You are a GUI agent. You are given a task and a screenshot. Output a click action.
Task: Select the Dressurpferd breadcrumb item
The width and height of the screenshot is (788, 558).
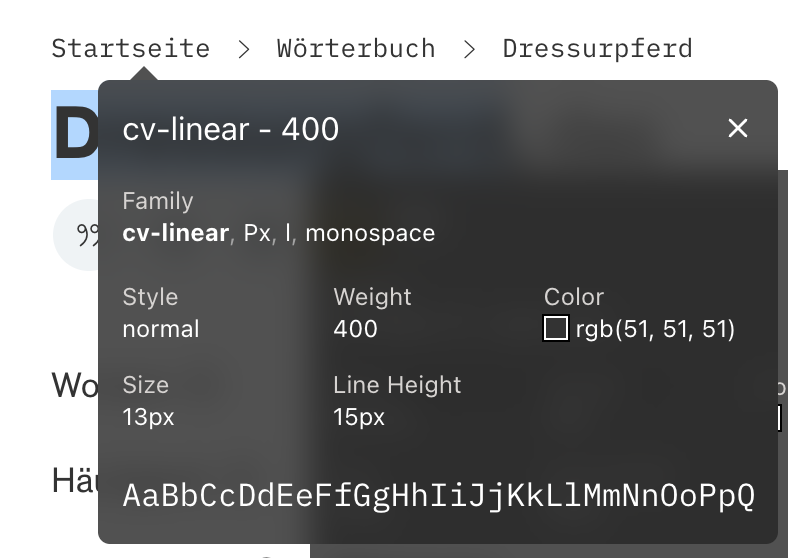pyautogui.click(x=598, y=49)
